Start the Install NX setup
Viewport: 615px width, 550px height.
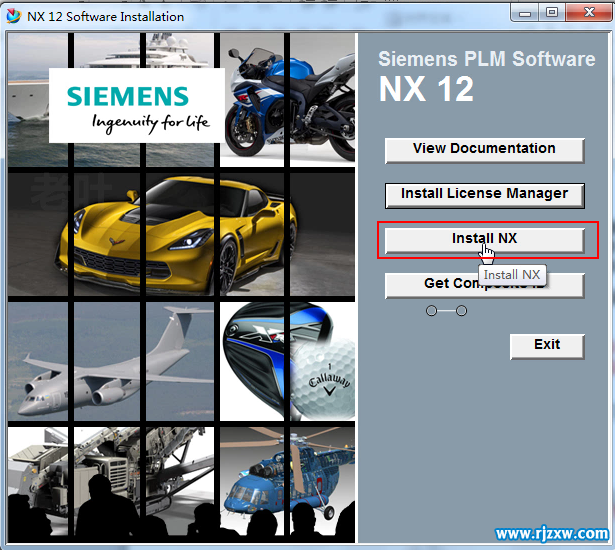pyautogui.click(x=484, y=240)
